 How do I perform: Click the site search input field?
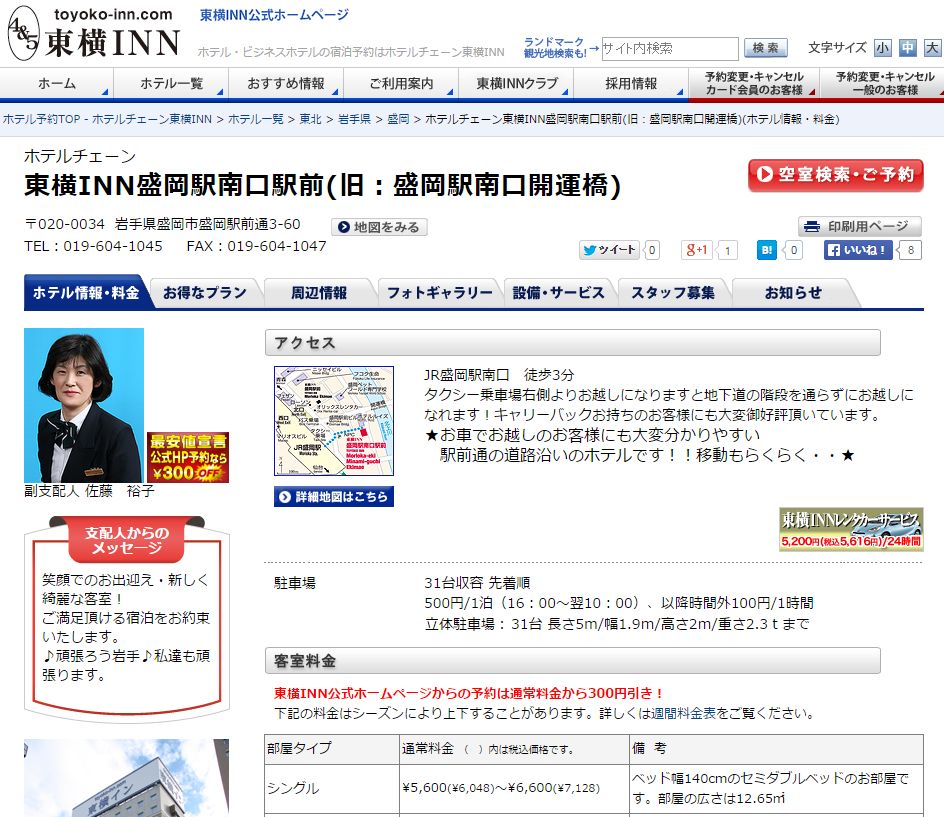[x=669, y=48]
